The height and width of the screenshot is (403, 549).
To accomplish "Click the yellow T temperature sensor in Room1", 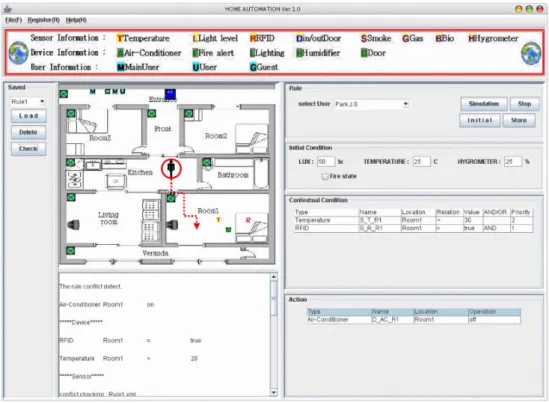I will (218, 220).
